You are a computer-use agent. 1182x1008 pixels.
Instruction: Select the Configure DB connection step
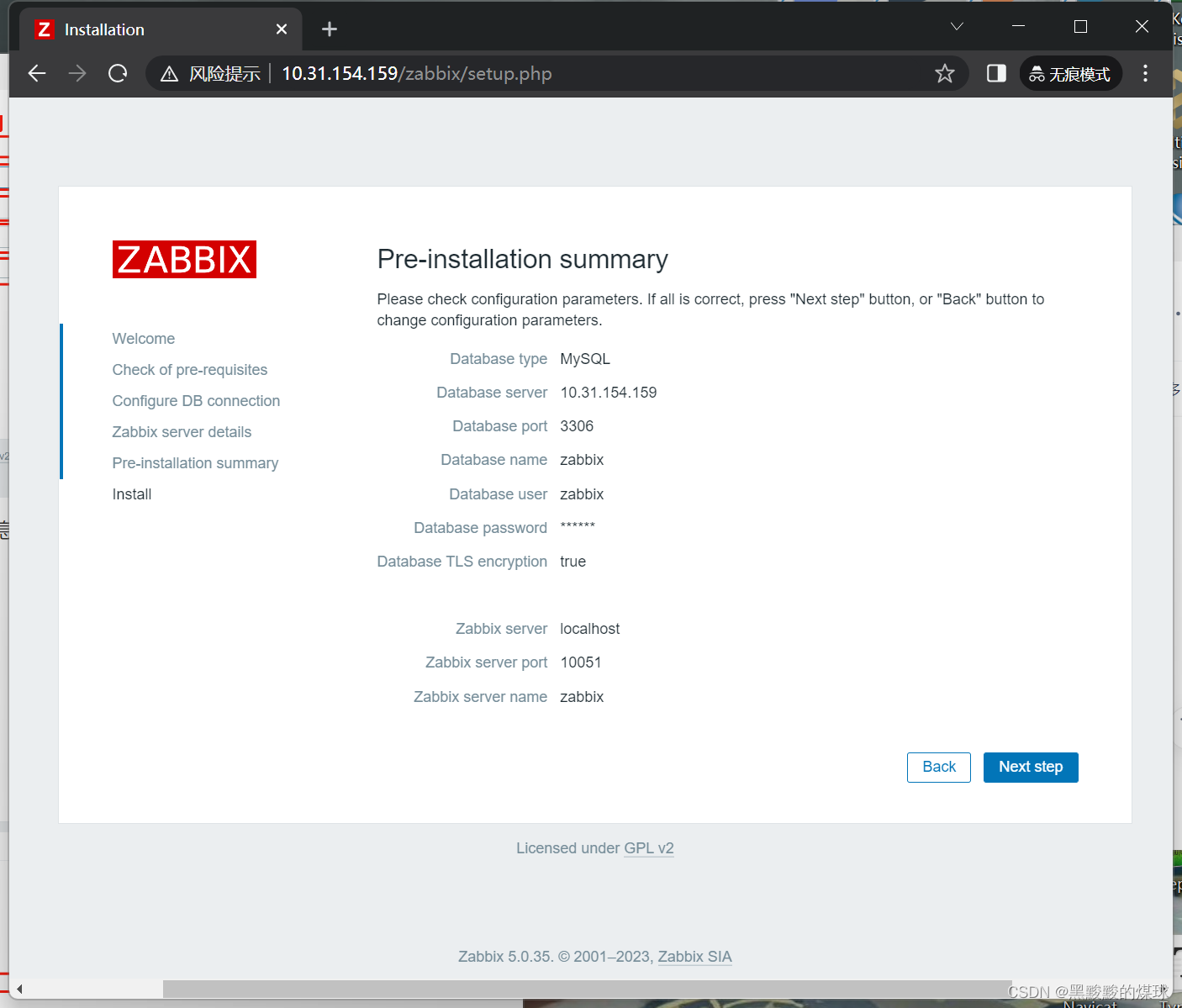point(196,400)
